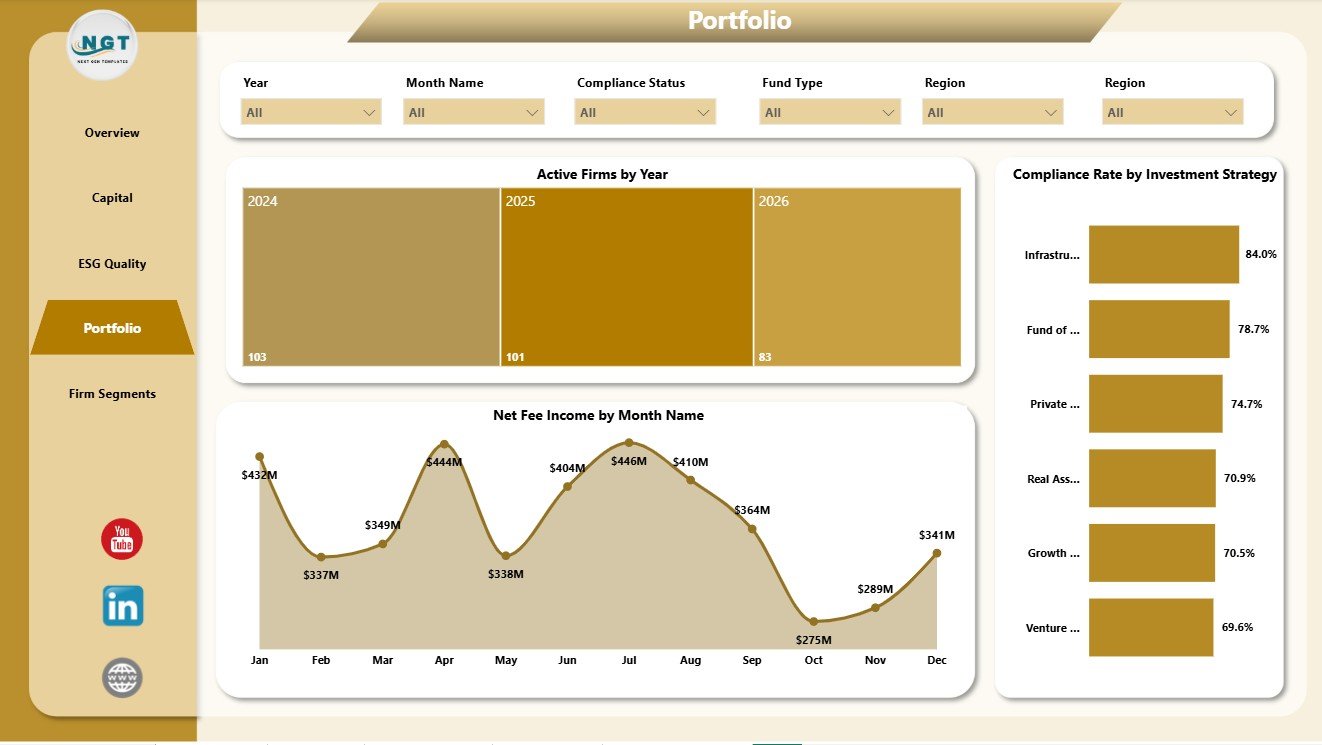
Task: Select the March $349M data point
Action: pyautogui.click(x=383, y=544)
